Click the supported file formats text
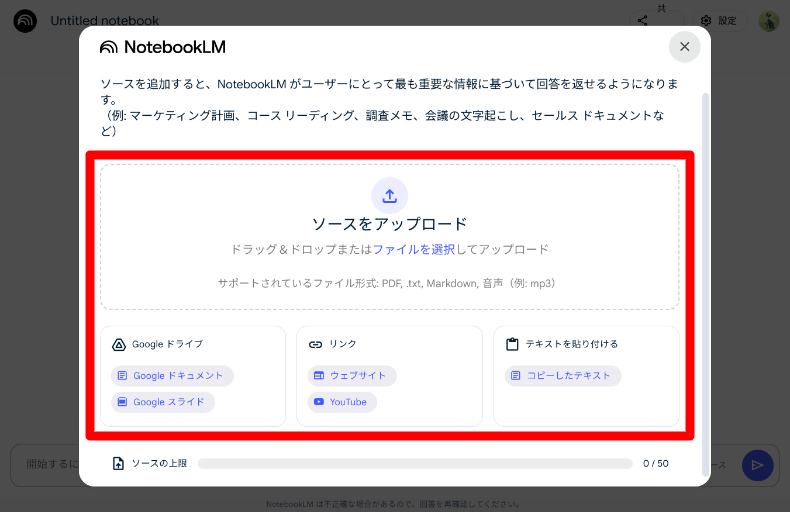 tap(386, 283)
